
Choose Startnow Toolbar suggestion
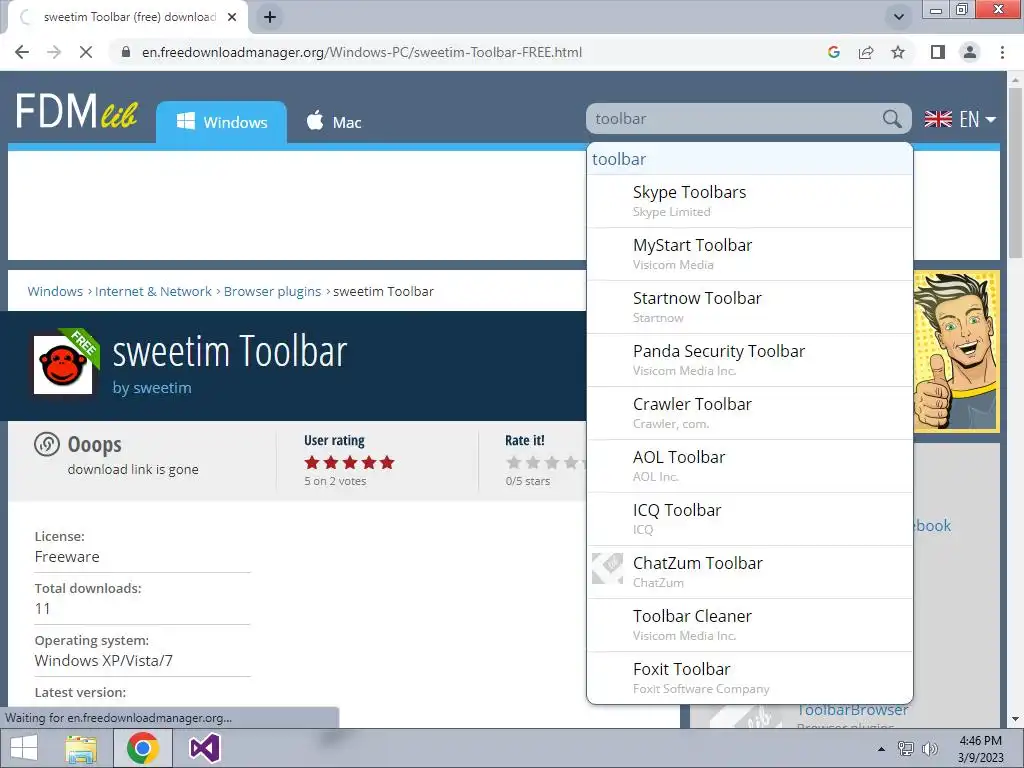(750, 307)
